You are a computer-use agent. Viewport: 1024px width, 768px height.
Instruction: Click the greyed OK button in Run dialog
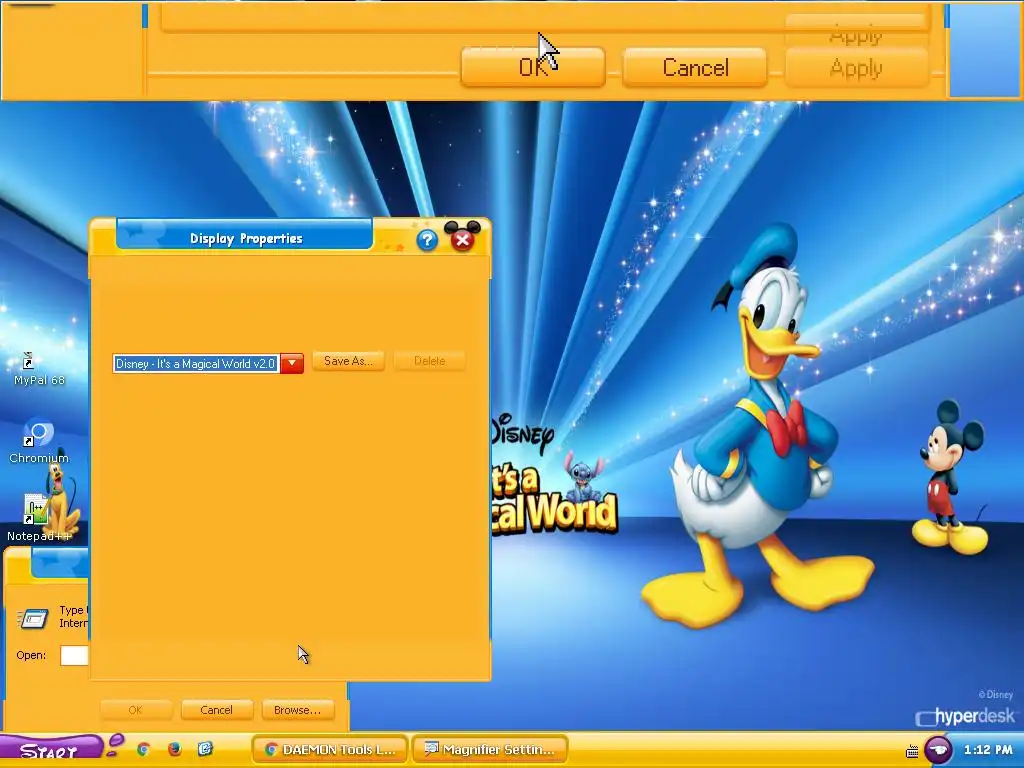136,710
